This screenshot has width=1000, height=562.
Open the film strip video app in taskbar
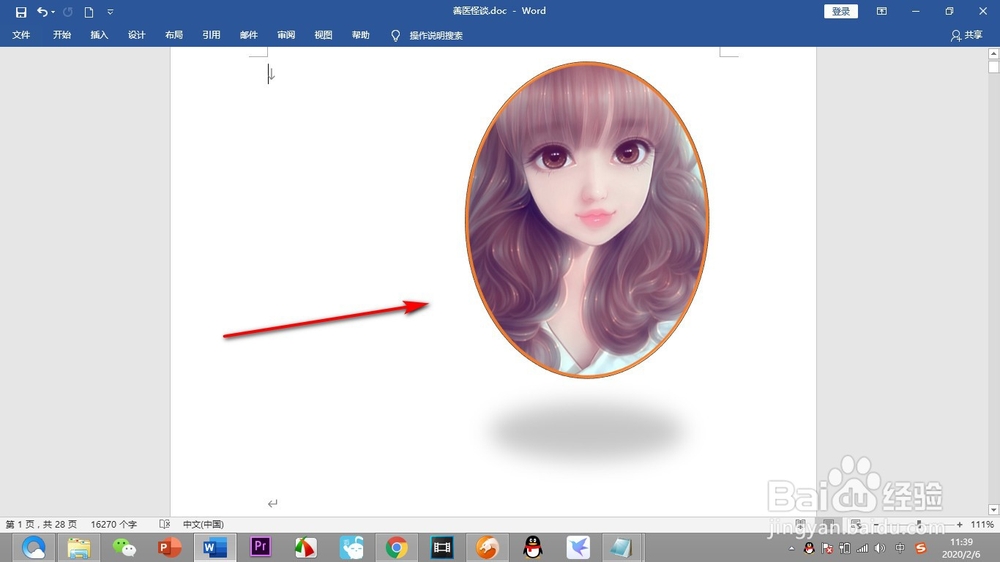(442, 547)
